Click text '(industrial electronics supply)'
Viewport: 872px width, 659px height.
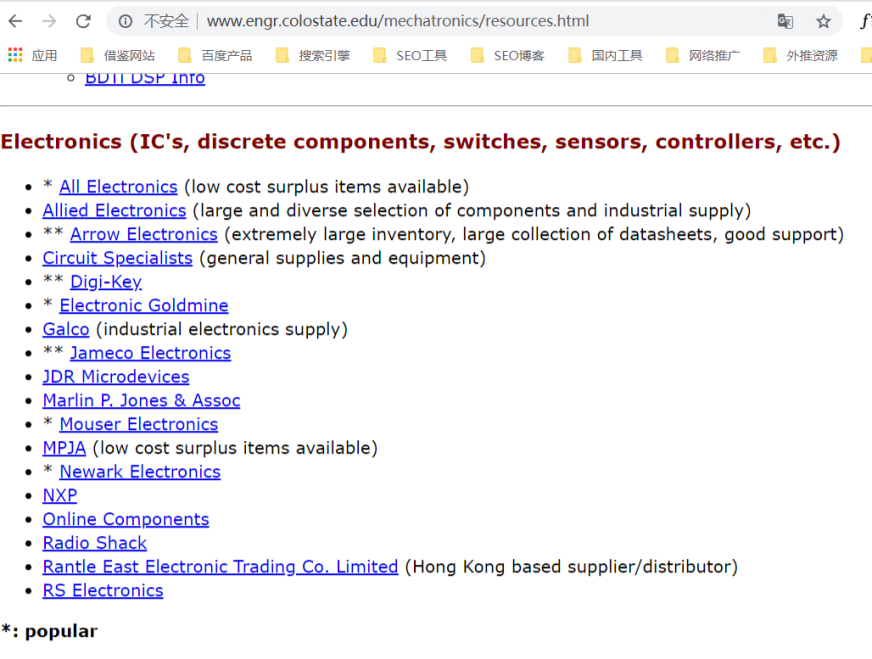click(222, 329)
